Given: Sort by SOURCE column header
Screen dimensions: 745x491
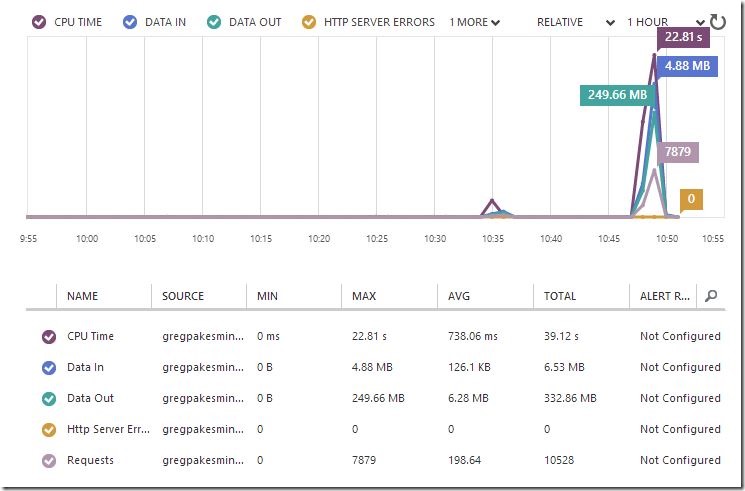Looking at the screenshot, I should tap(183, 296).
